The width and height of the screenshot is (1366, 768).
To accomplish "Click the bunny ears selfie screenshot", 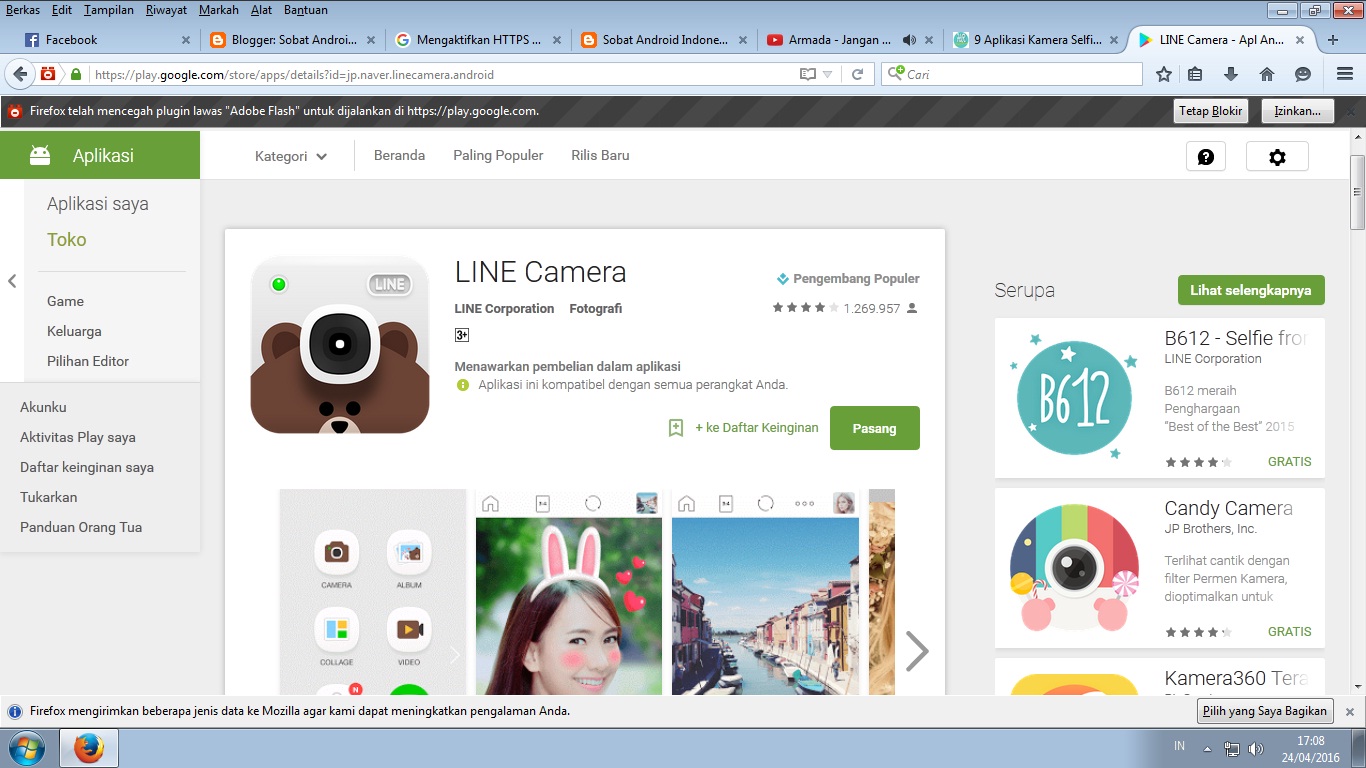I will tap(569, 592).
